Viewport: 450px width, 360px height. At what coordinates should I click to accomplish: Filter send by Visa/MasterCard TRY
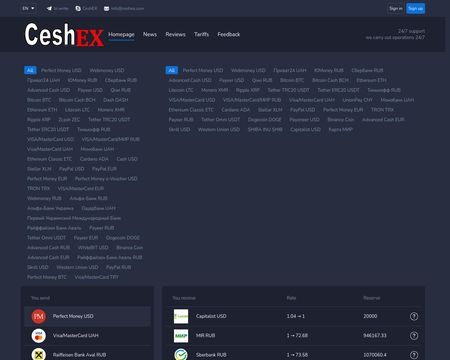click(x=96, y=277)
